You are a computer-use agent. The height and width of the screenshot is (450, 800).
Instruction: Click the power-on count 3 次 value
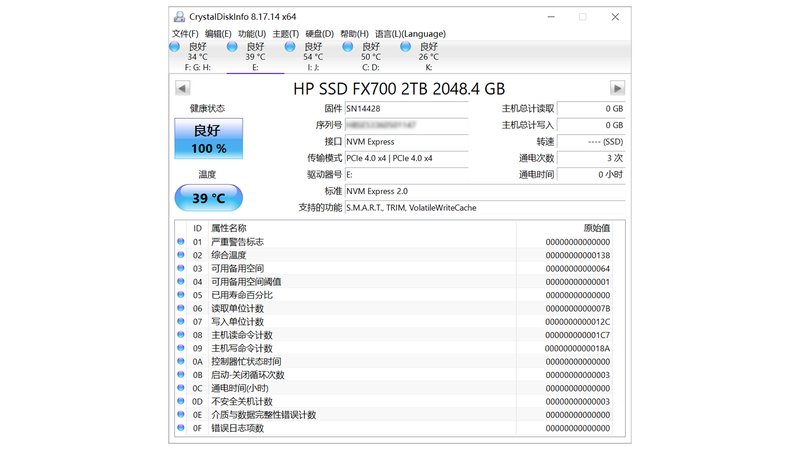point(591,158)
